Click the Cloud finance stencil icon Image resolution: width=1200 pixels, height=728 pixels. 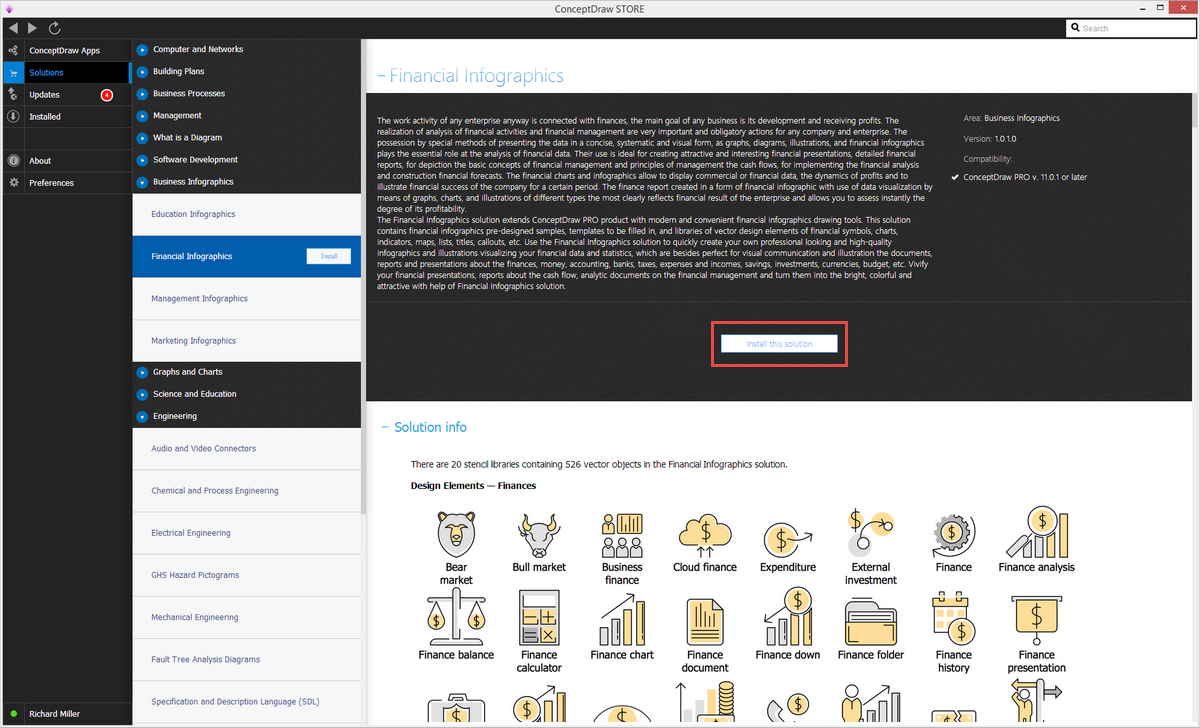(705, 535)
